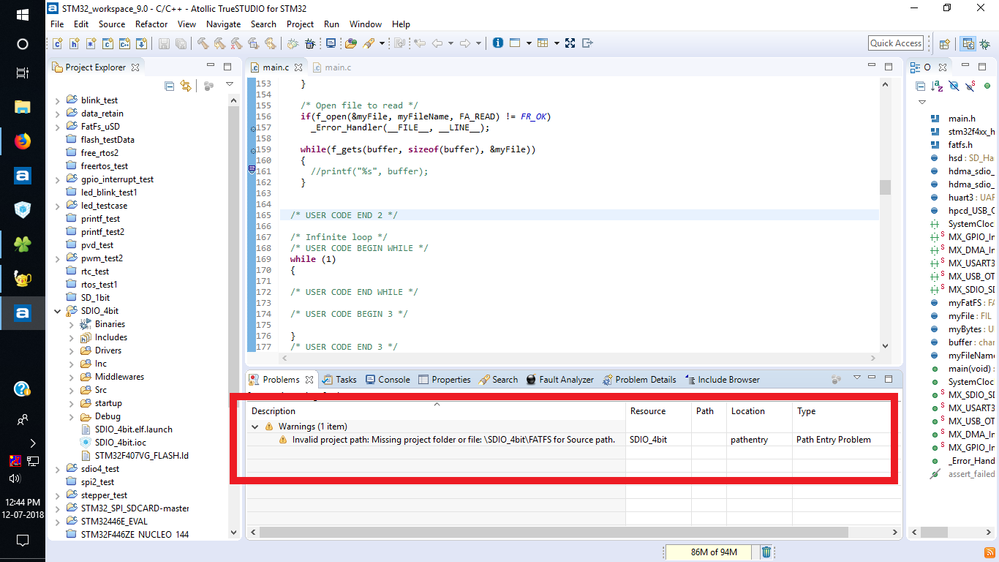This screenshot has height=562, width=999.
Task: Click the new header file icon
Action: pyautogui.click(x=74, y=43)
